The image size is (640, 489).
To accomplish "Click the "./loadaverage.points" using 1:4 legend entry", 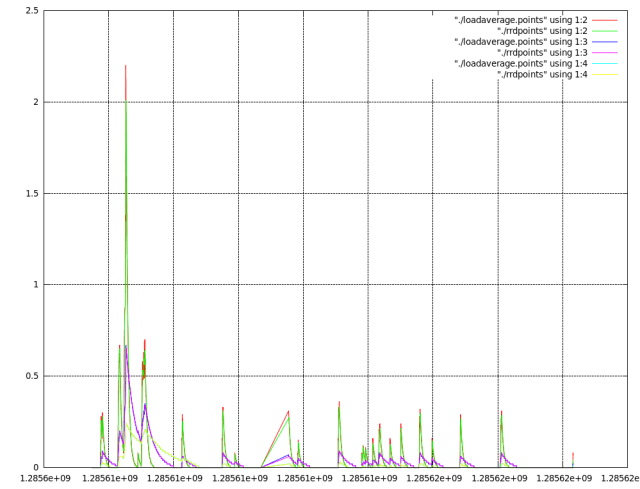I will 521,64.
